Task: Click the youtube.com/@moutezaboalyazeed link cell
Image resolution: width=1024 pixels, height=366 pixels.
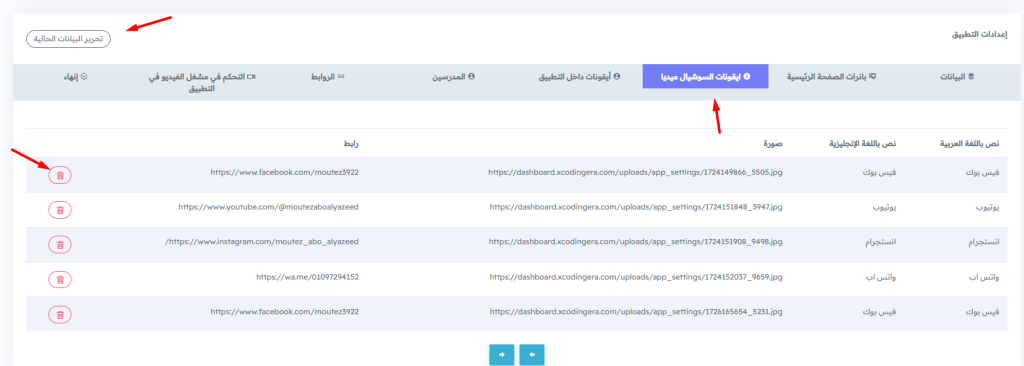Action: point(268,207)
